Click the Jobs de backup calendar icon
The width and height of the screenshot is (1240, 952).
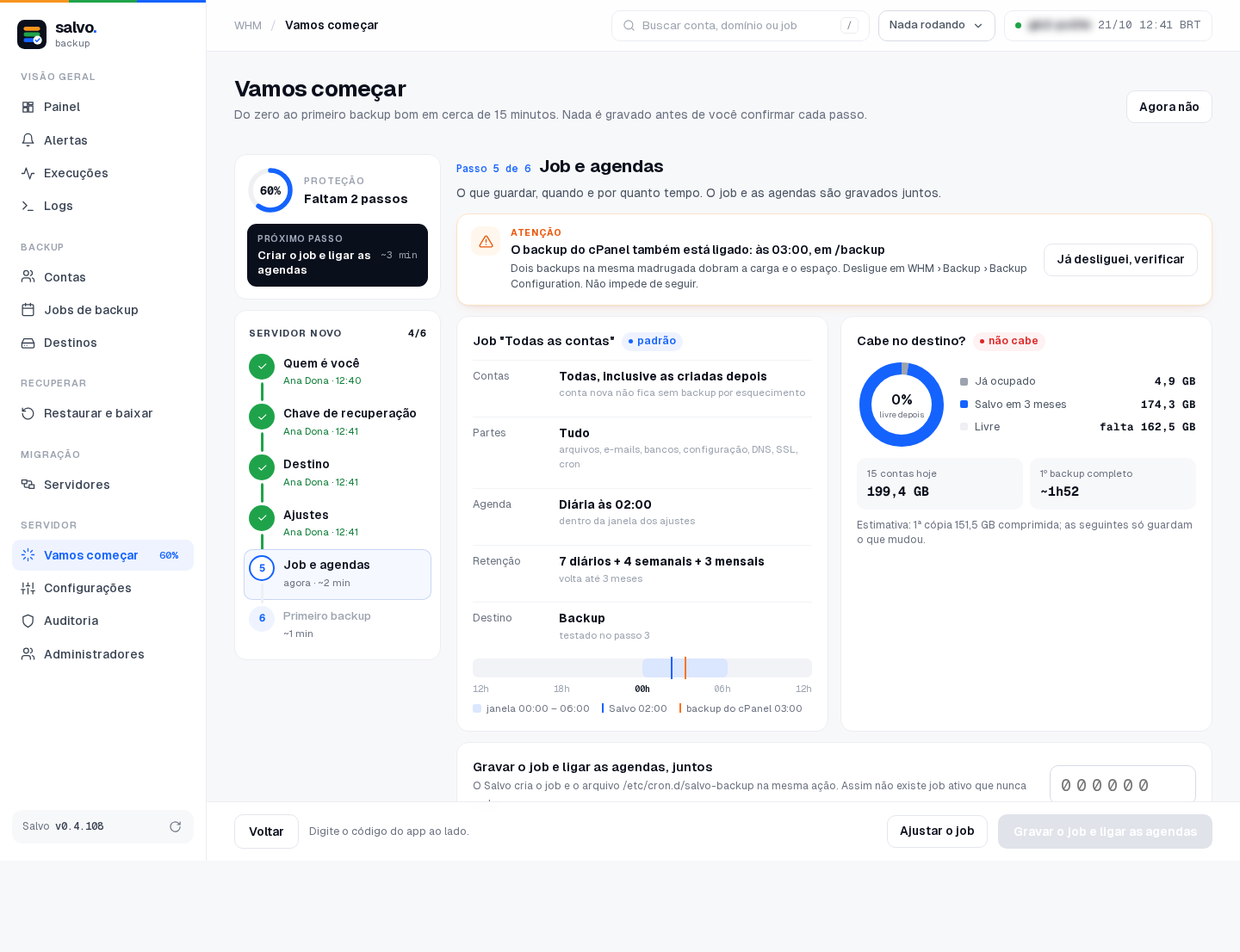[28, 310]
